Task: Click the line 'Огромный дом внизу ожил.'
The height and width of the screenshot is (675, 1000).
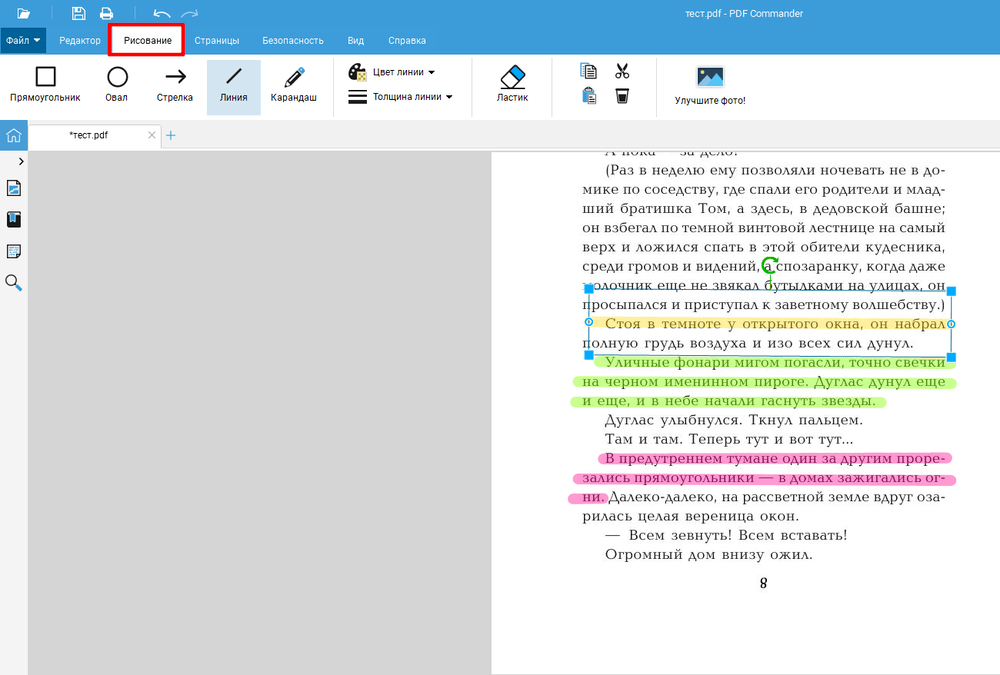Action: coord(709,554)
